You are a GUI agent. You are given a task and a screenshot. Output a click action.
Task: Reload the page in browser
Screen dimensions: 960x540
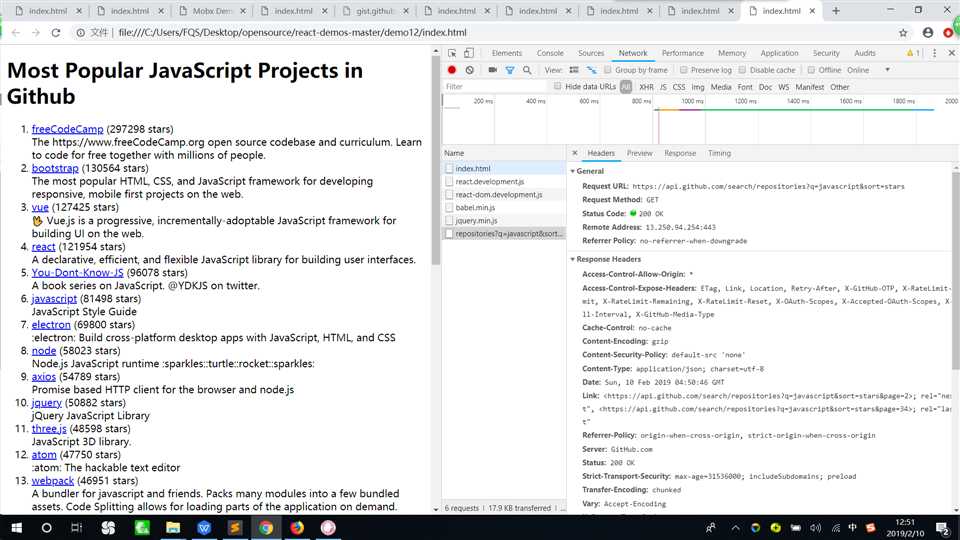click(56, 32)
